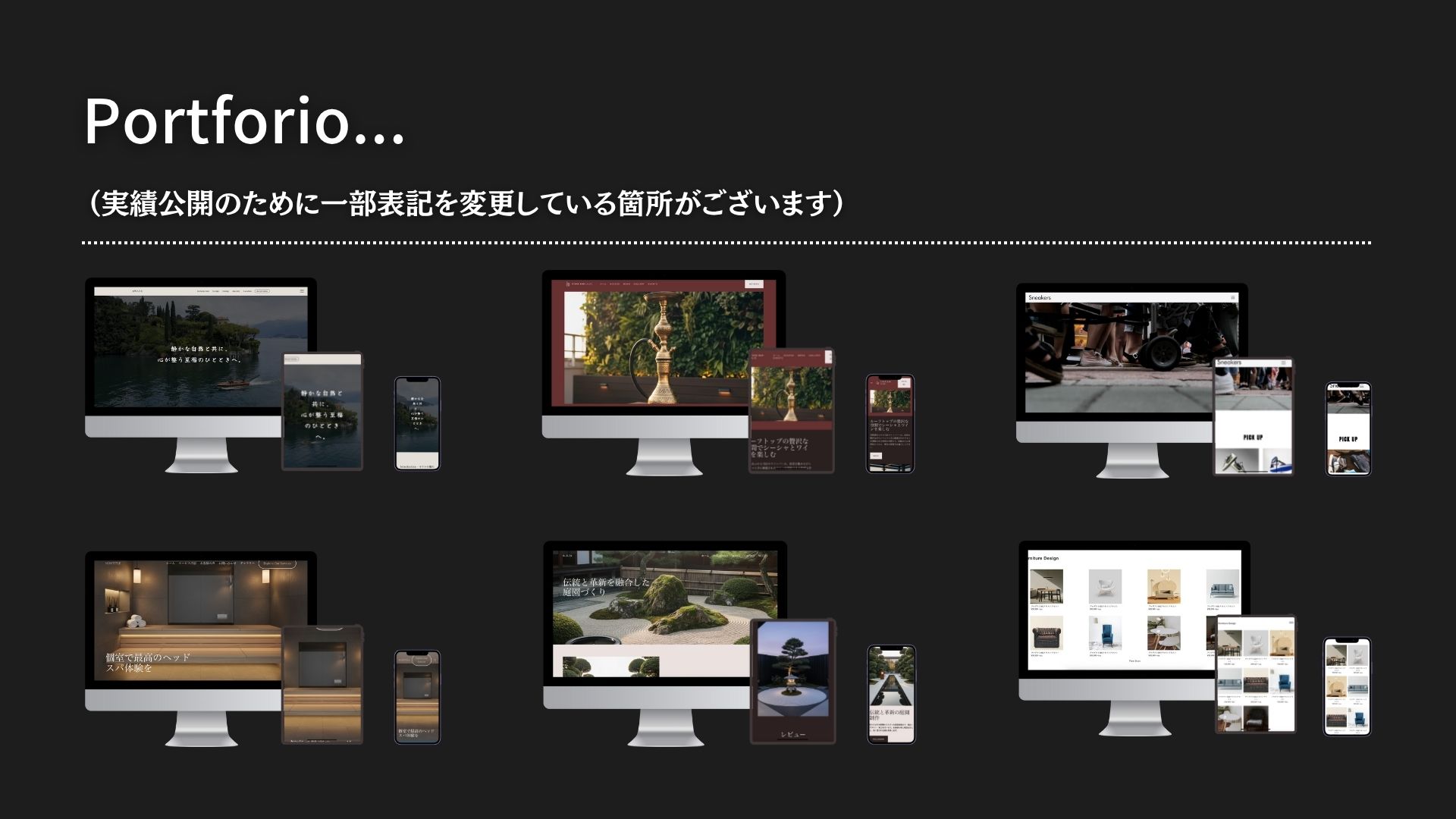Screen dimensions: 1456x819
Task: Open the lake resort phone mockup
Action: click(x=417, y=423)
